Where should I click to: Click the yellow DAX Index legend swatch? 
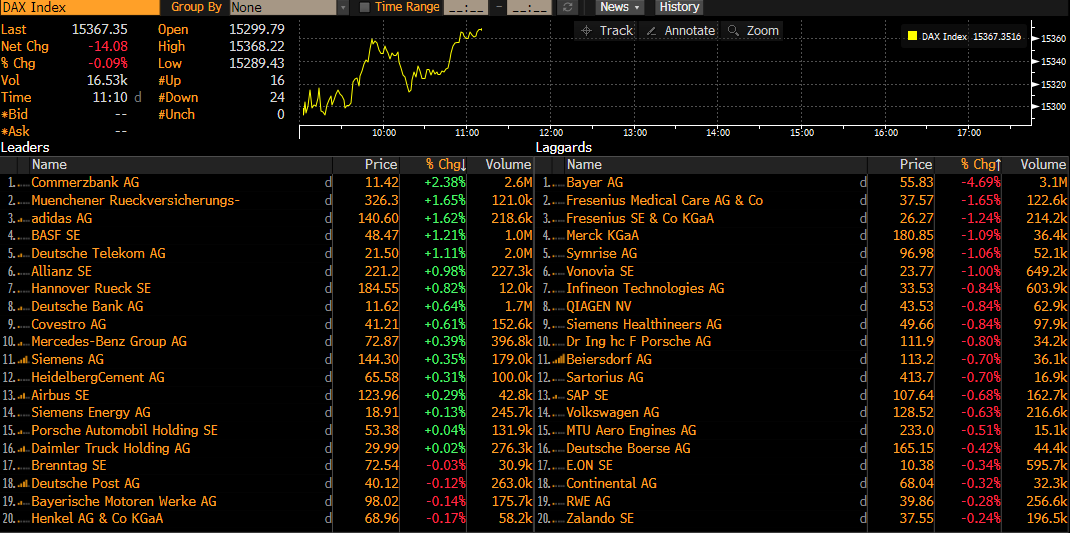click(x=912, y=37)
